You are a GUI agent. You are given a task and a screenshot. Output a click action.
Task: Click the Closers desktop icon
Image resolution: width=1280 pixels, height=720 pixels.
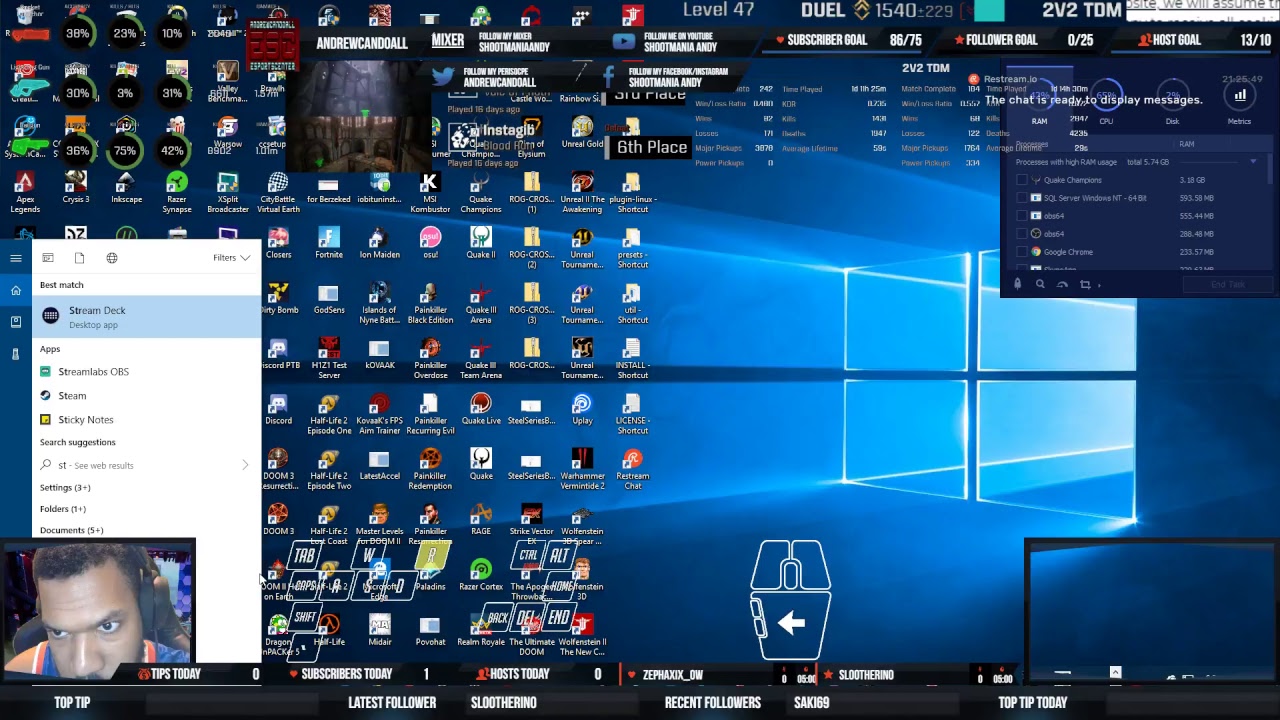click(x=278, y=243)
